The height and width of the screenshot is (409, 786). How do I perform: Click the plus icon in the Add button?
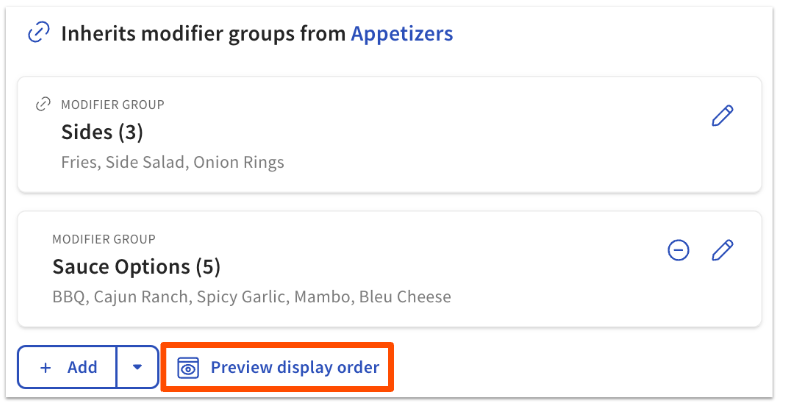[46, 367]
